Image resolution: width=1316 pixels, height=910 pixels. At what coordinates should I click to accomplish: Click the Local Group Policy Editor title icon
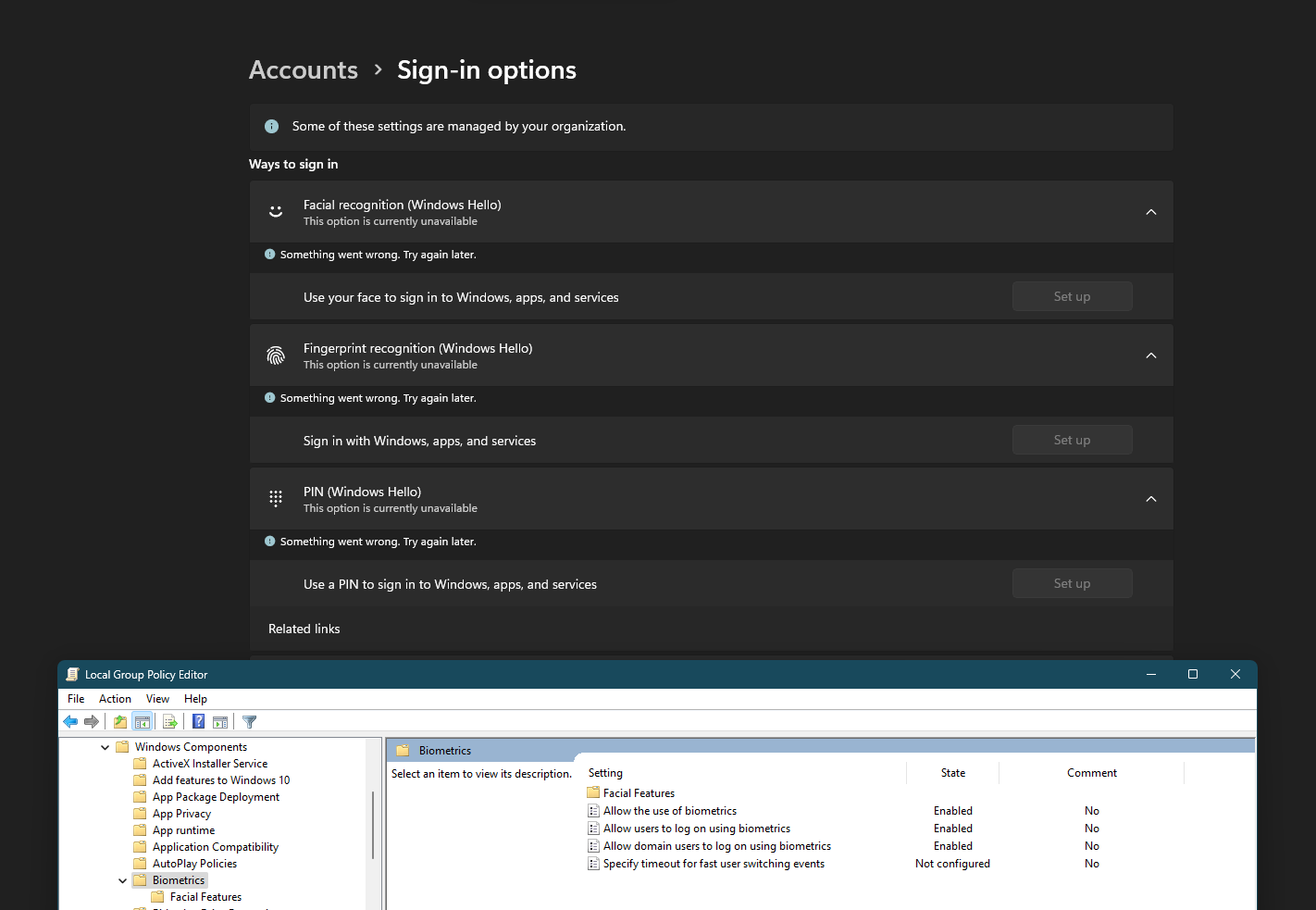(72, 675)
